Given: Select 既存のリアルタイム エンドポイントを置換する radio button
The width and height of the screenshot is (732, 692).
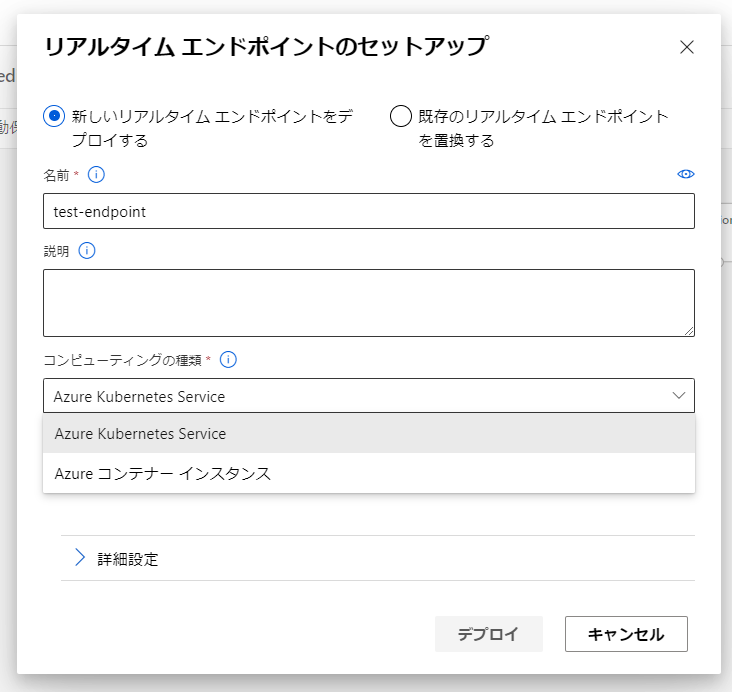Looking at the screenshot, I should 401,116.
